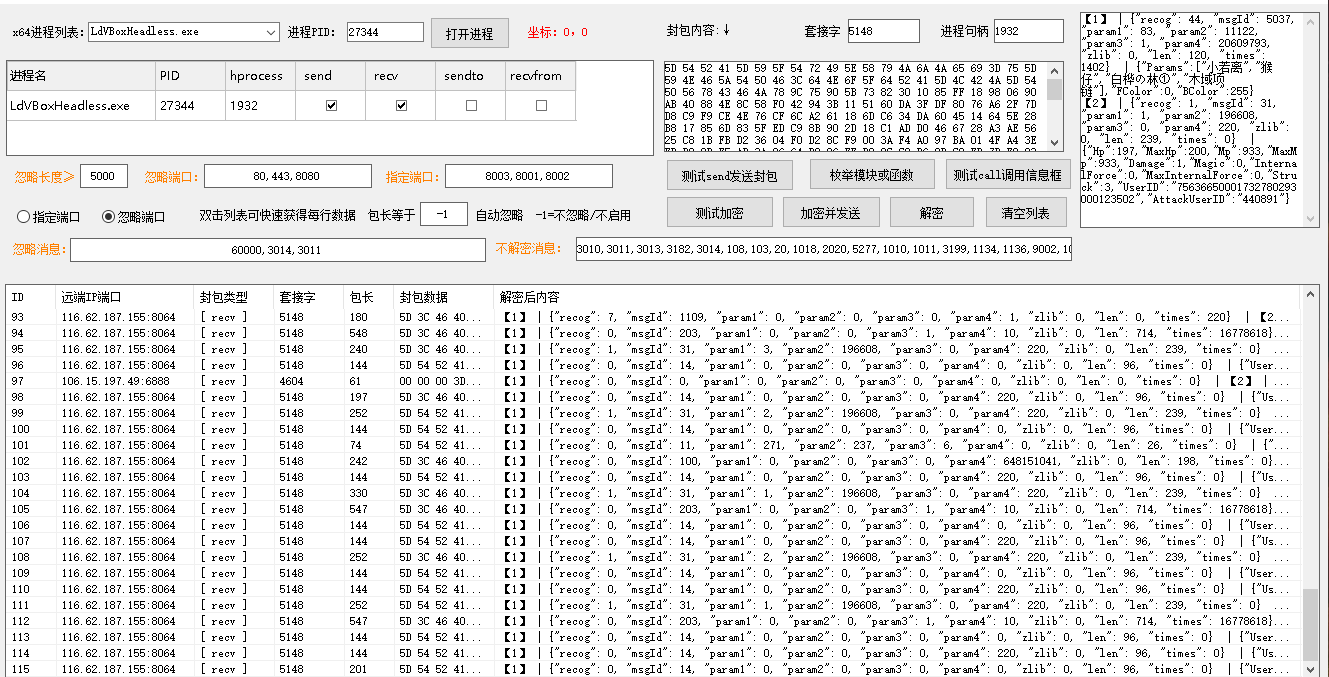Select packet row with ID 94

[653, 333]
